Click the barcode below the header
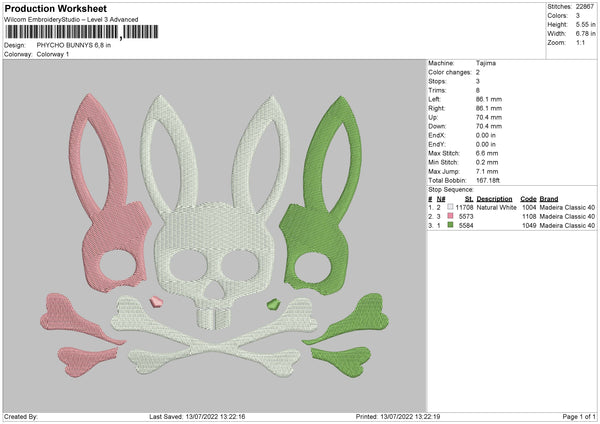The height and width of the screenshot is (424, 600). tap(82, 32)
